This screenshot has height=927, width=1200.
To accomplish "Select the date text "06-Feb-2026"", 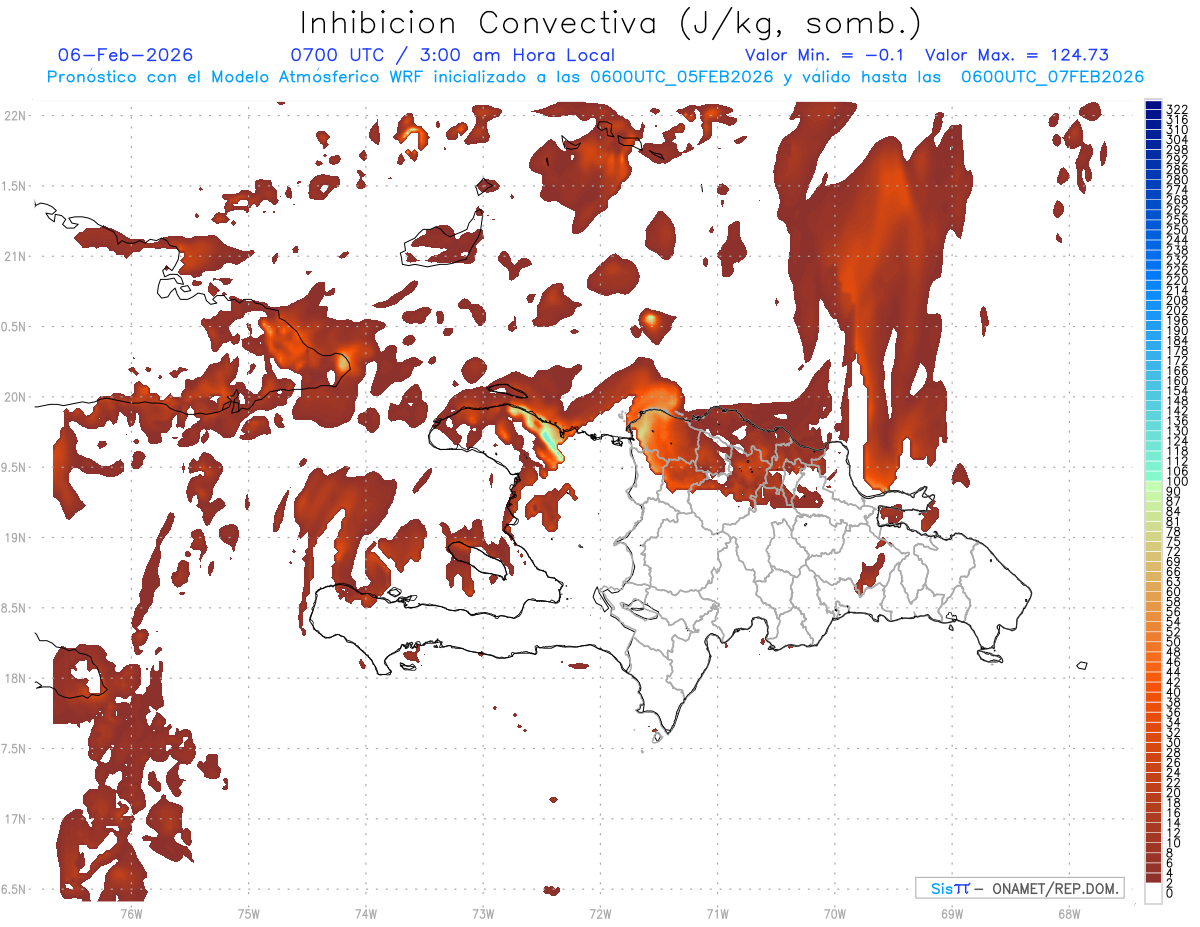I will pos(125,56).
